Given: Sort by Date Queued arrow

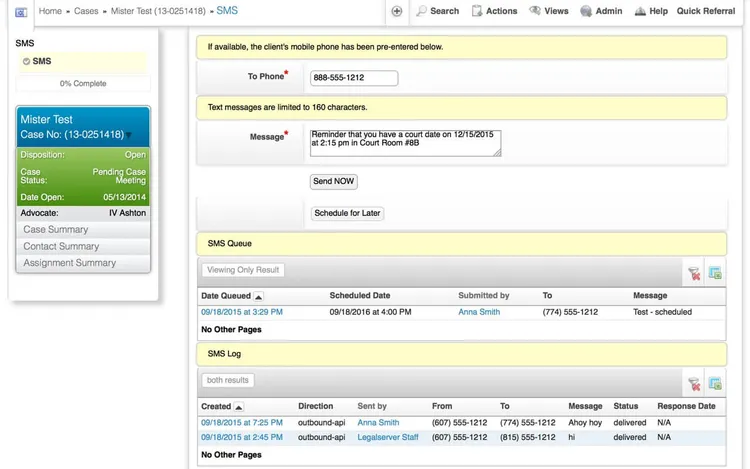Looking at the screenshot, I should (258, 297).
